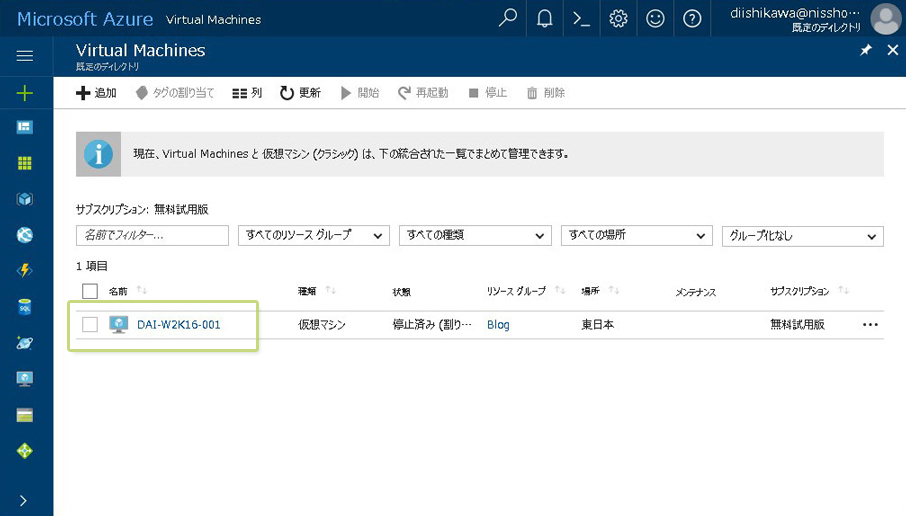The image size is (906, 516).
Task: Toggle the hamburger menu in the sidebar
Action: [25, 57]
